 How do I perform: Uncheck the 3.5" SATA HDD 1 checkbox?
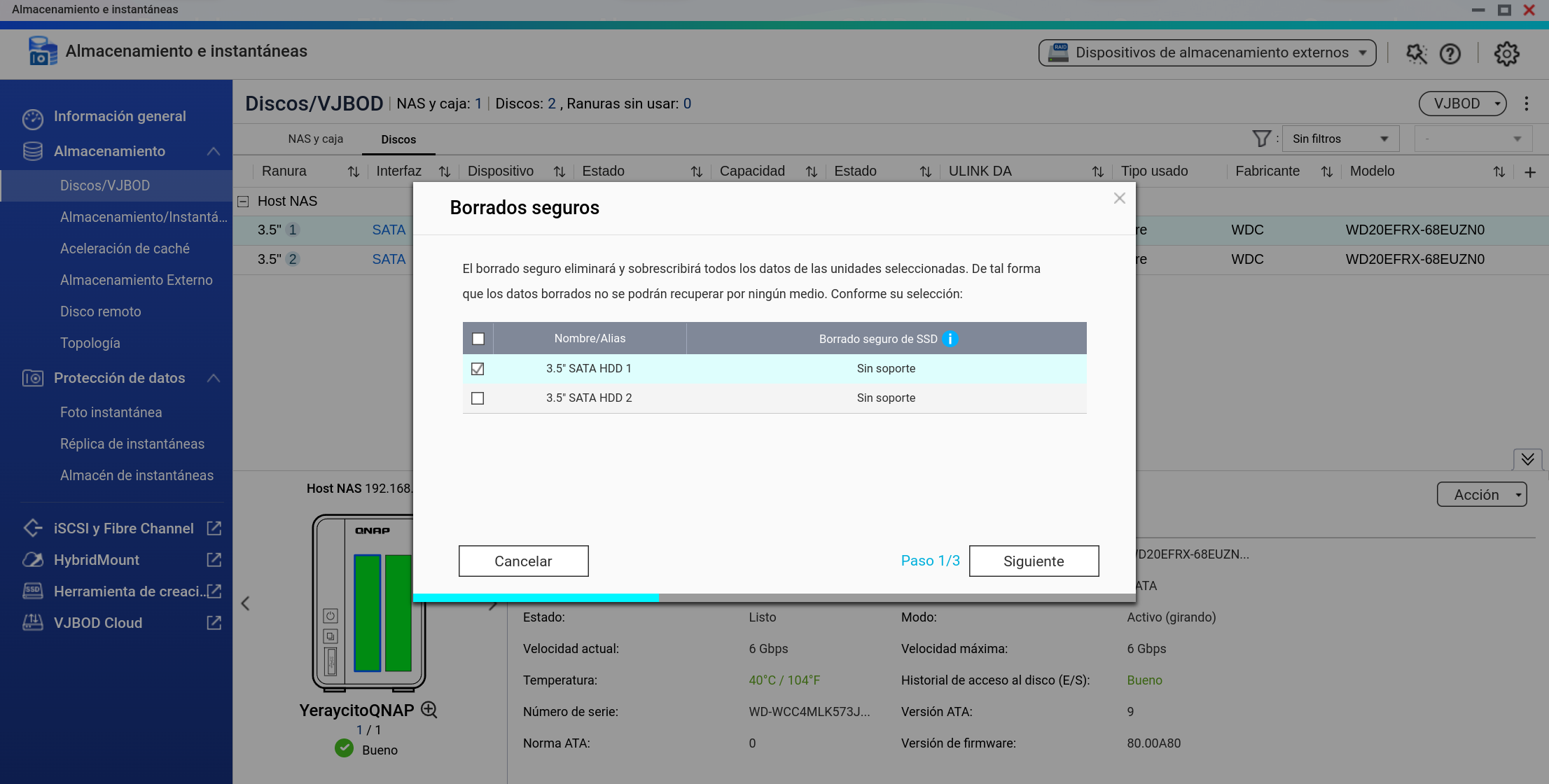click(x=478, y=369)
